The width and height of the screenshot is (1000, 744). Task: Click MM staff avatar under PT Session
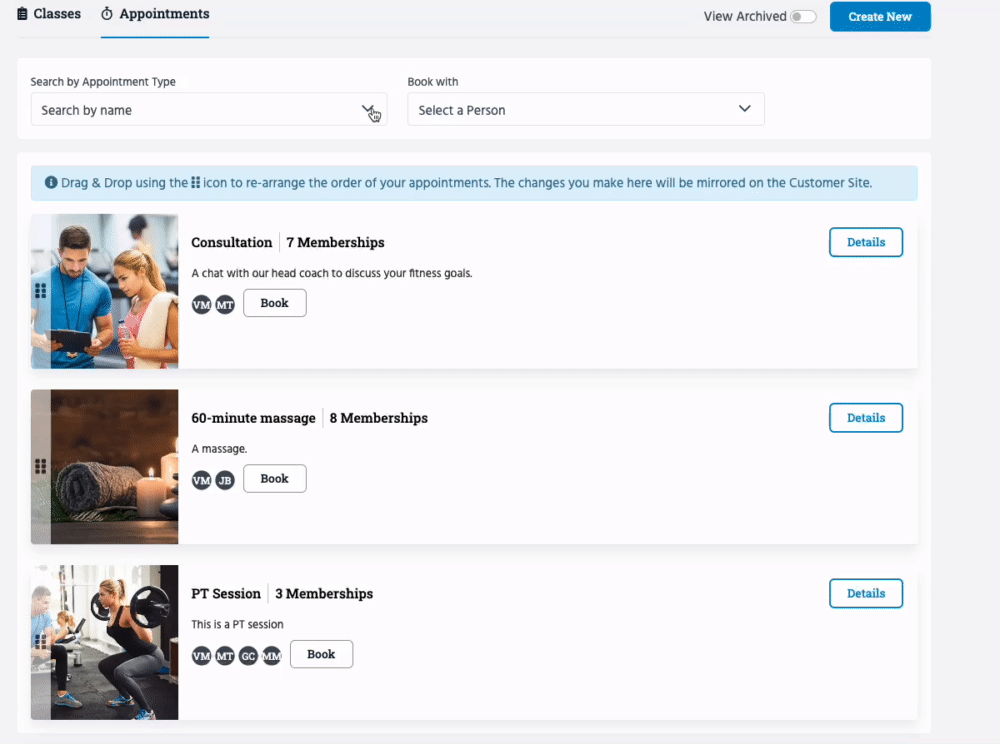coord(272,655)
